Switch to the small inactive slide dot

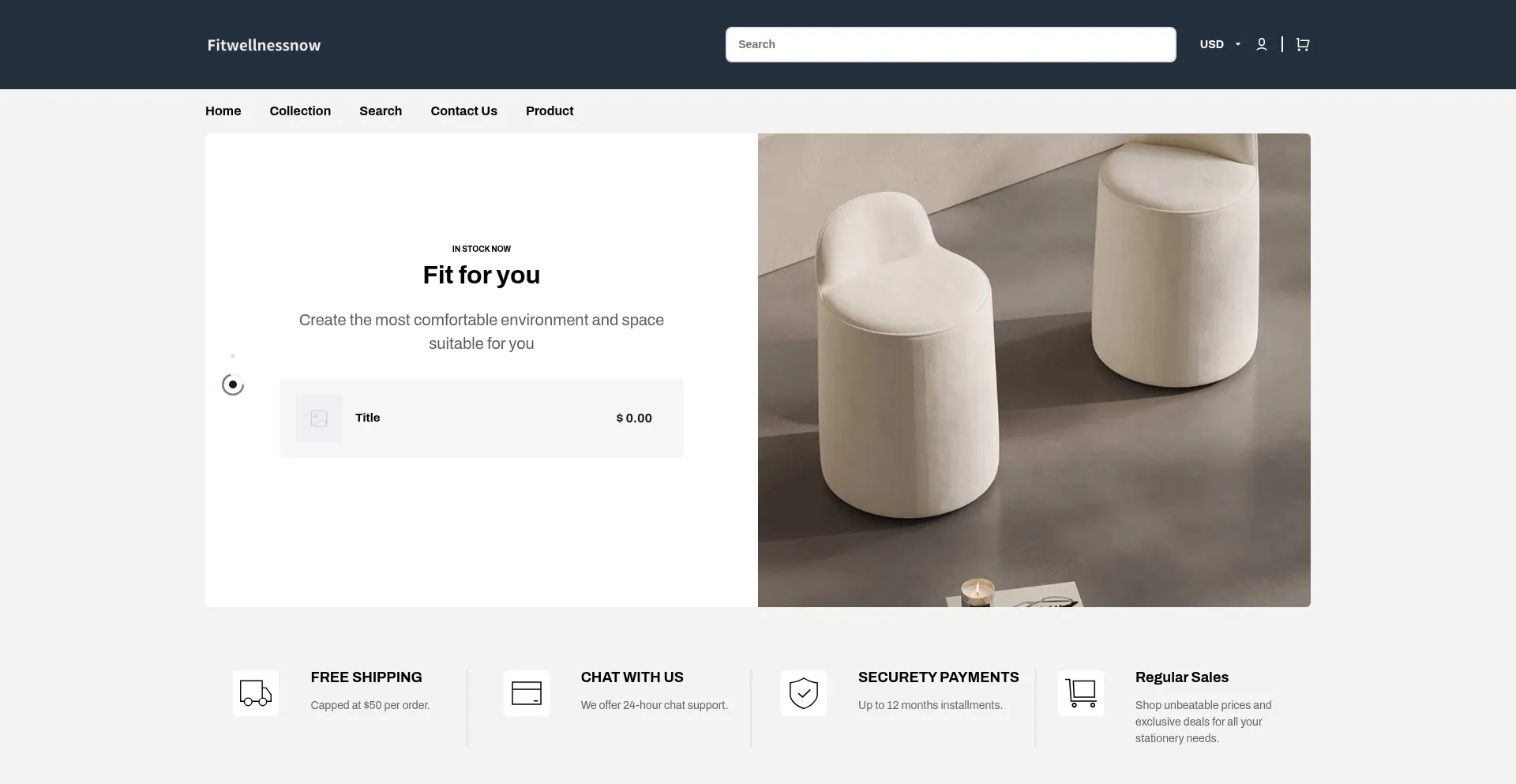coord(233,356)
